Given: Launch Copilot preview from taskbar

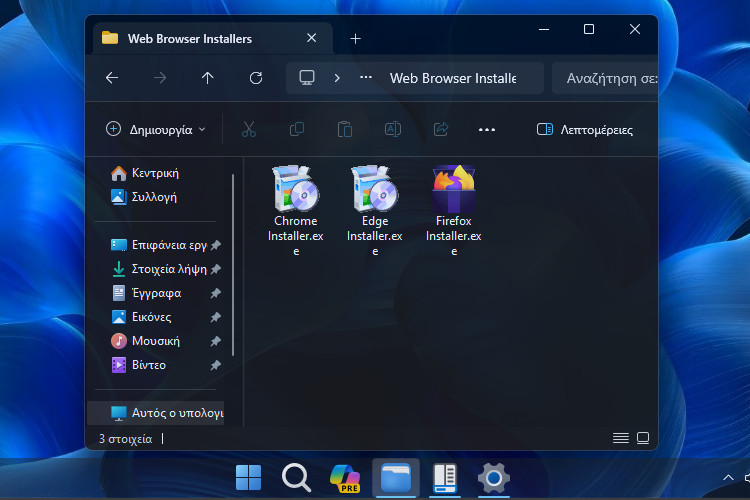Looking at the screenshot, I should point(345,478).
